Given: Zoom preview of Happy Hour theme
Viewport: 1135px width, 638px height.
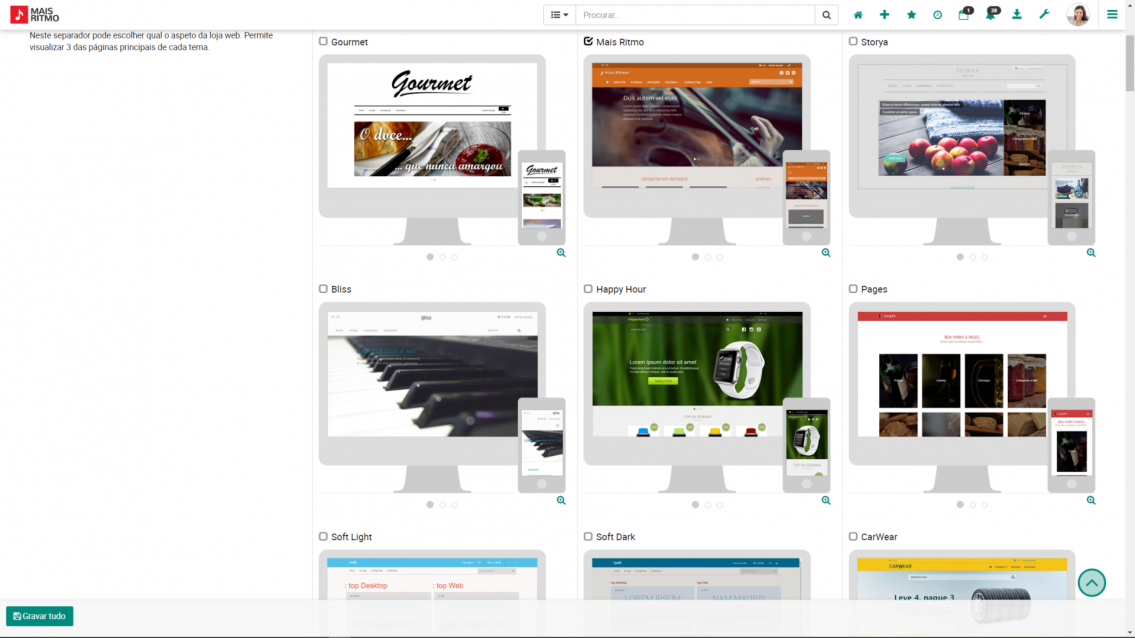Looking at the screenshot, I should [826, 500].
